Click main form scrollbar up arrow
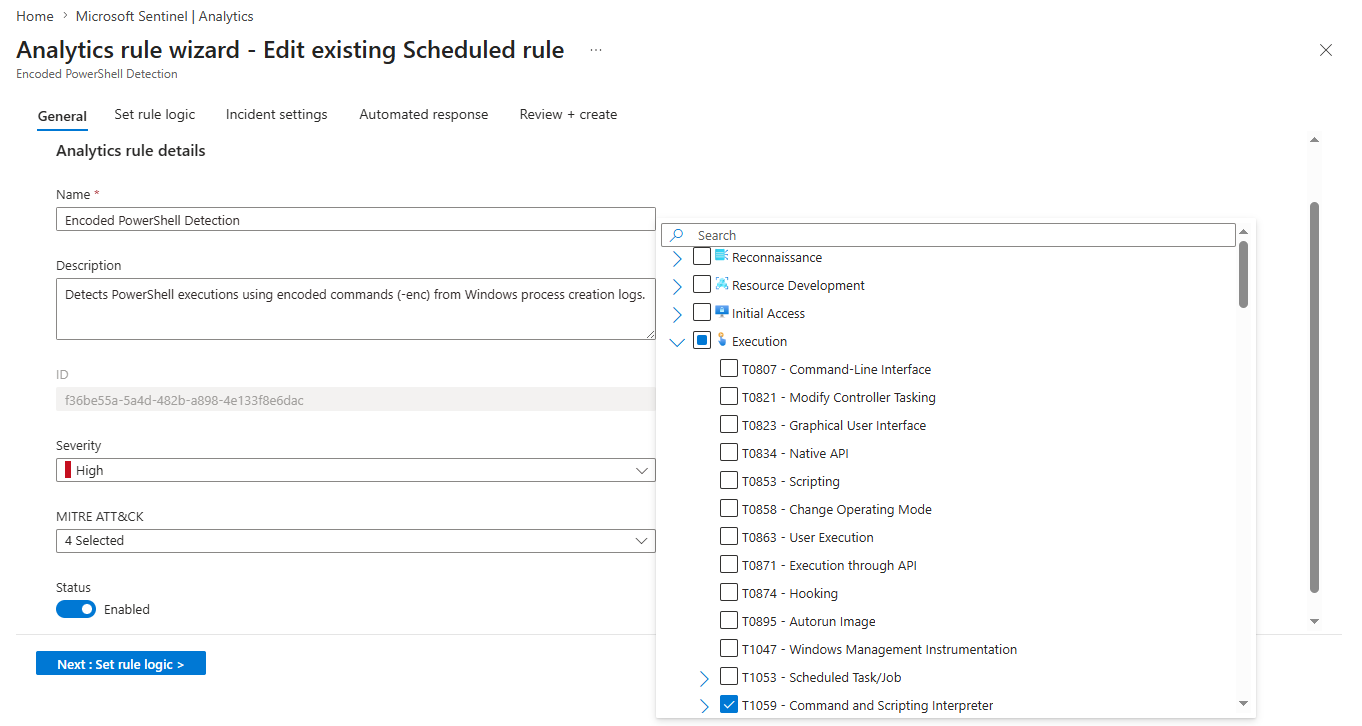The height and width of the screenshot is (726, 1362). pos(1315,140)
